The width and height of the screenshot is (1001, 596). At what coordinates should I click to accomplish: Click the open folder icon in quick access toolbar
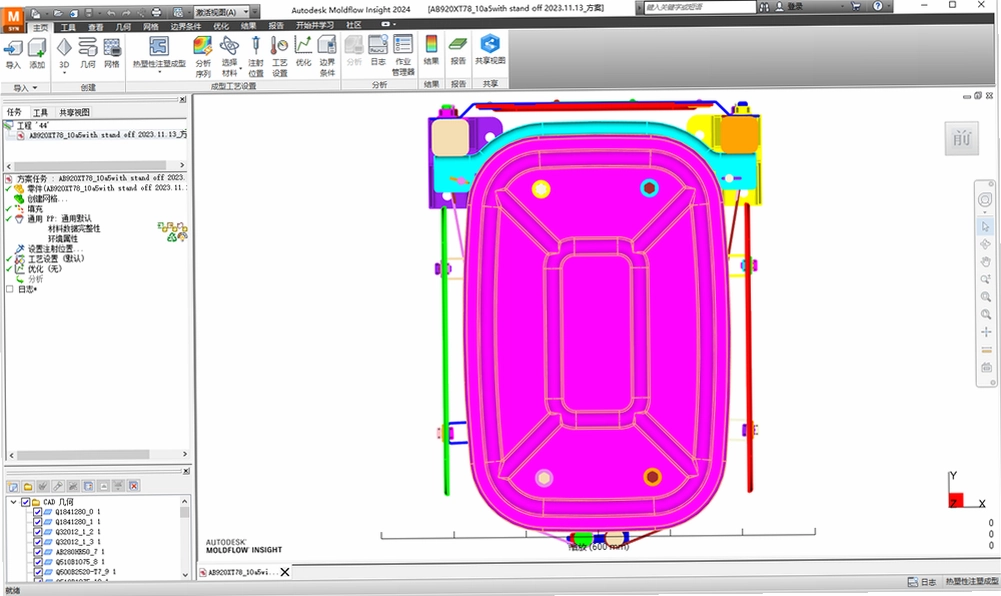pos(58,12)
